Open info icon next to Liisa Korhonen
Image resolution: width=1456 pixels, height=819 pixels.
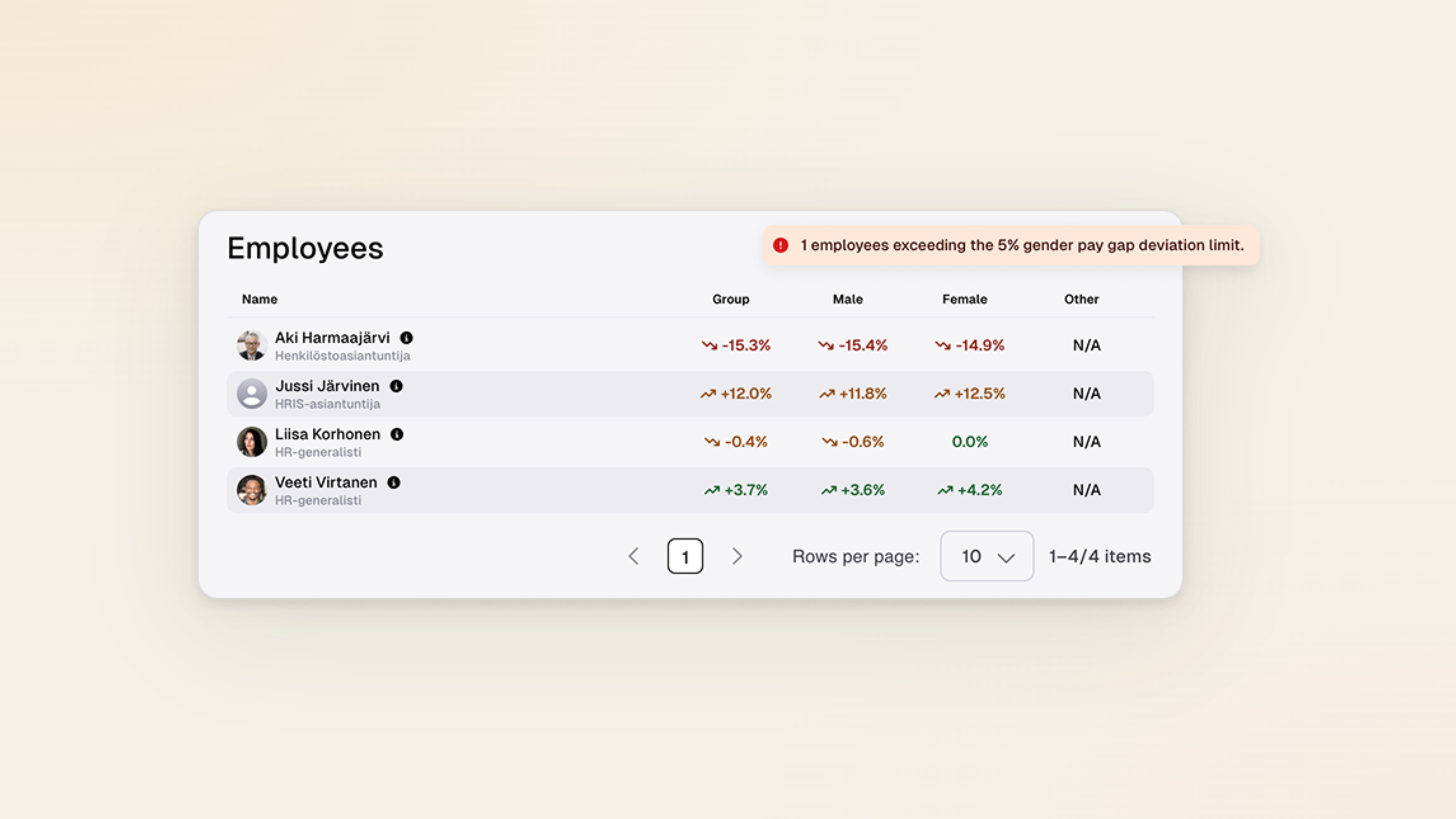coord(397,434)
